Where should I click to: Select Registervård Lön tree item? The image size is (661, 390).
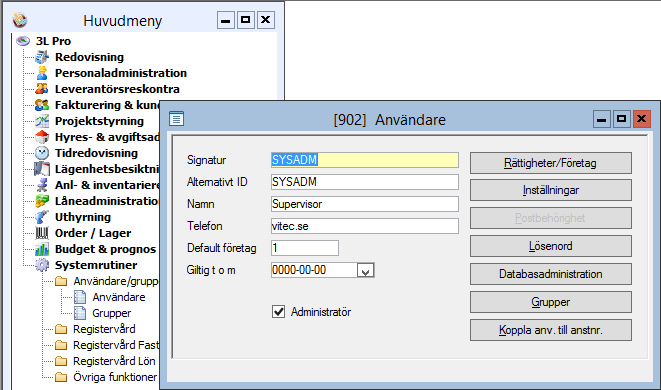pyautogui.click(x=114, y=361)
